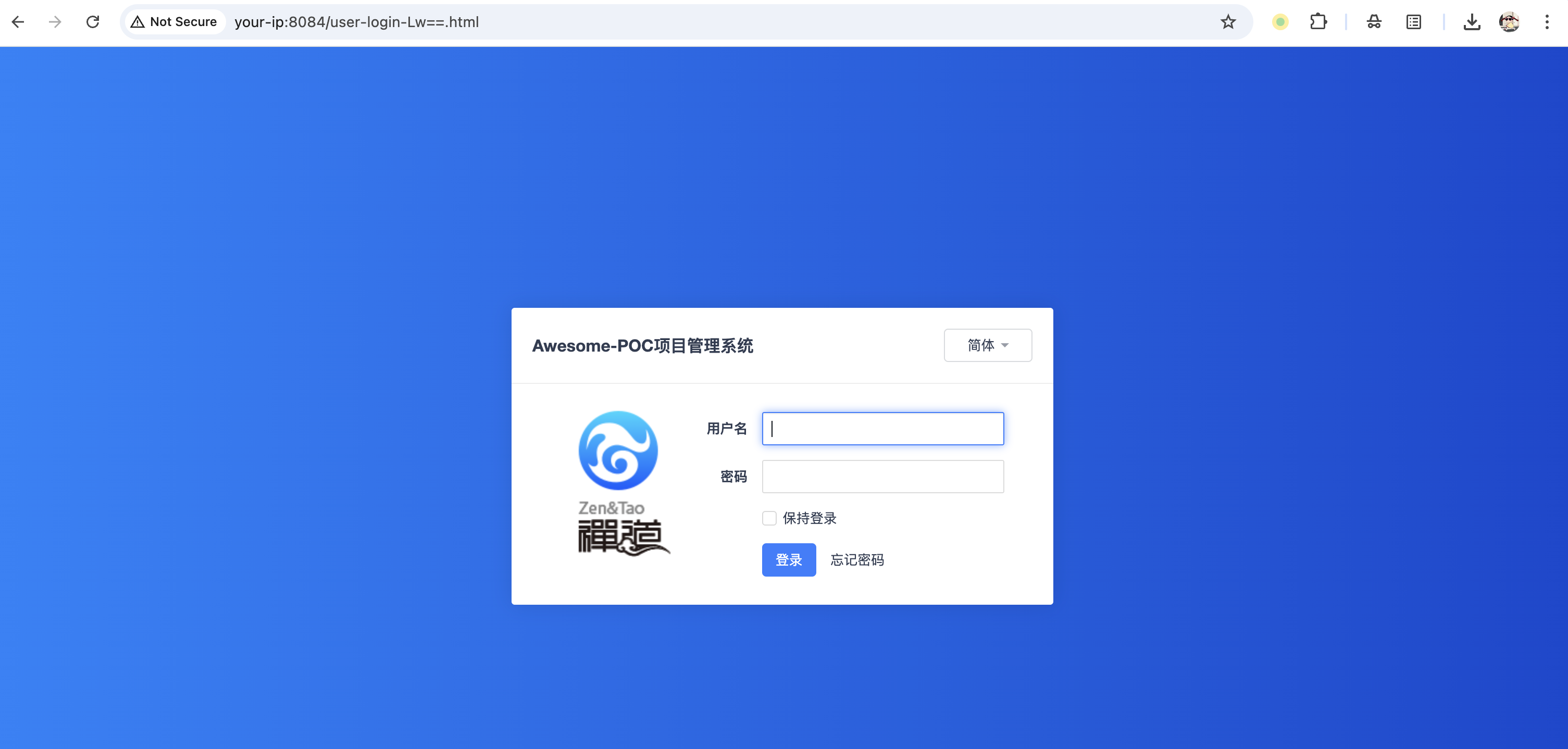Click into the 密码 password field

[882, 476]
